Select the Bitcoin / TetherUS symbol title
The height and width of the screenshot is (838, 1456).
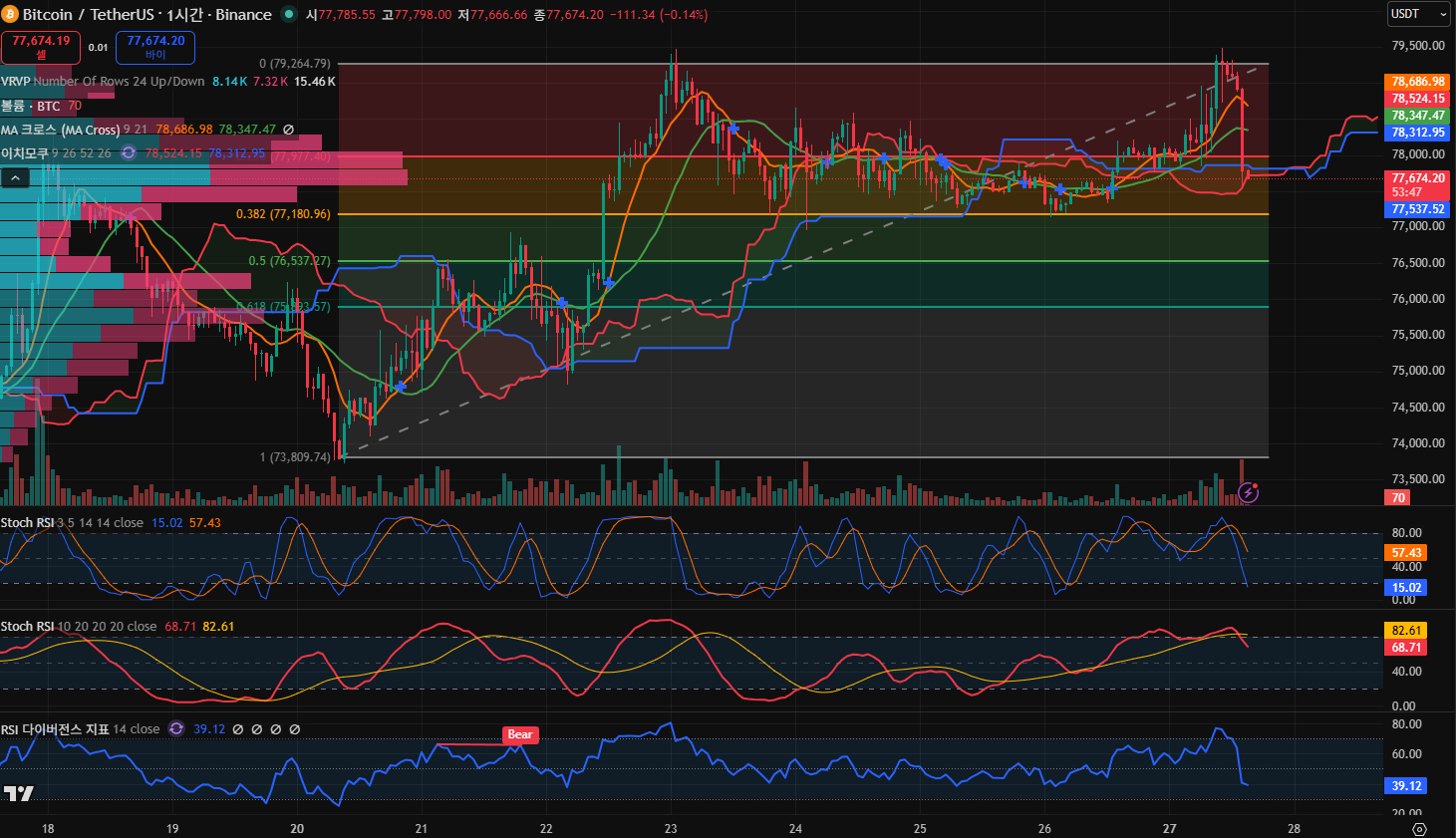(147, 14)
